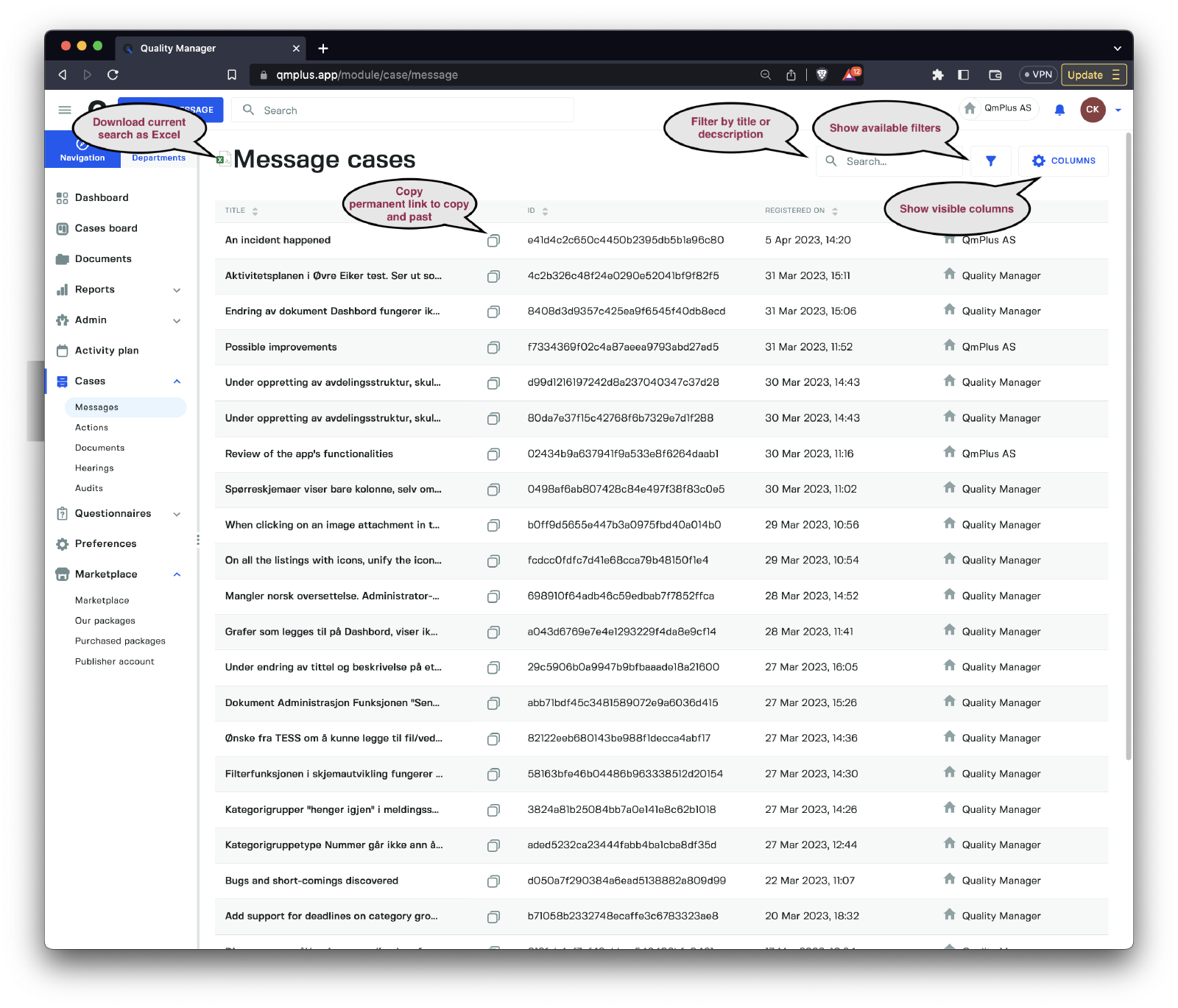Select Actions under Cases menu

(91, 428)
